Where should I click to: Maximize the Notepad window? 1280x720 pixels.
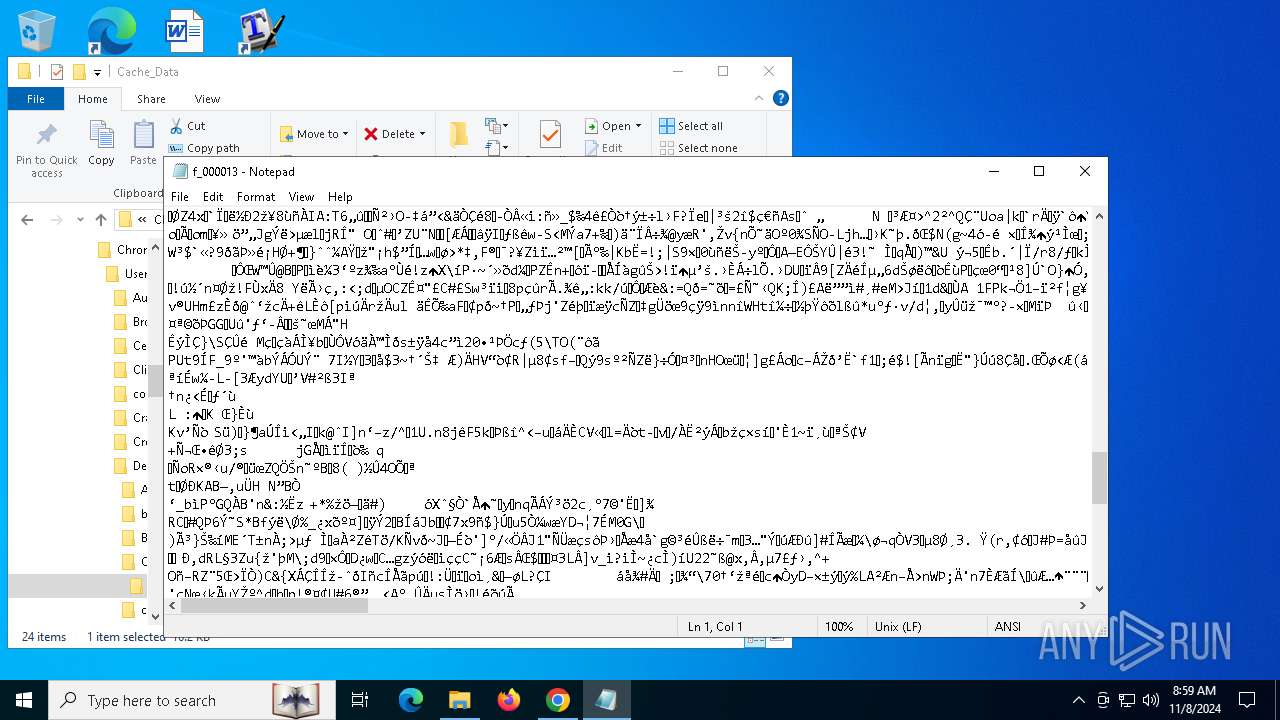1038,171
